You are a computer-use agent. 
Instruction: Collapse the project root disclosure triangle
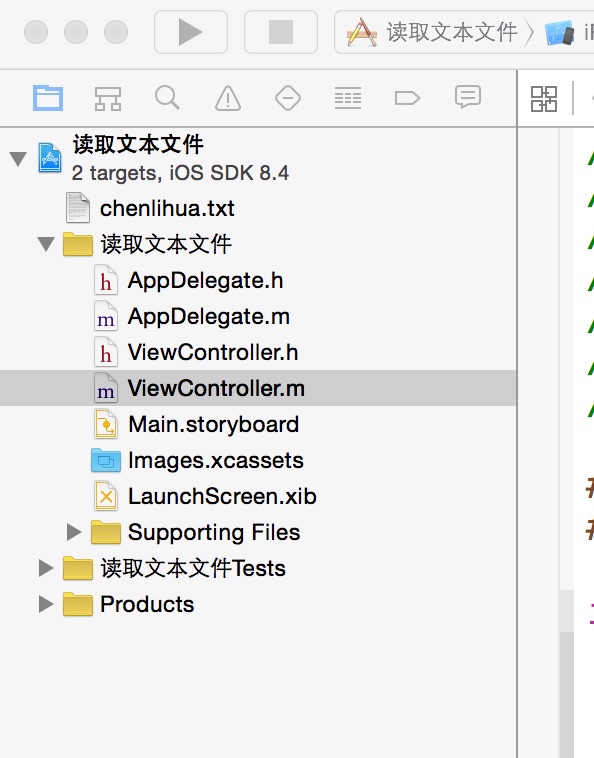[18, 159]
